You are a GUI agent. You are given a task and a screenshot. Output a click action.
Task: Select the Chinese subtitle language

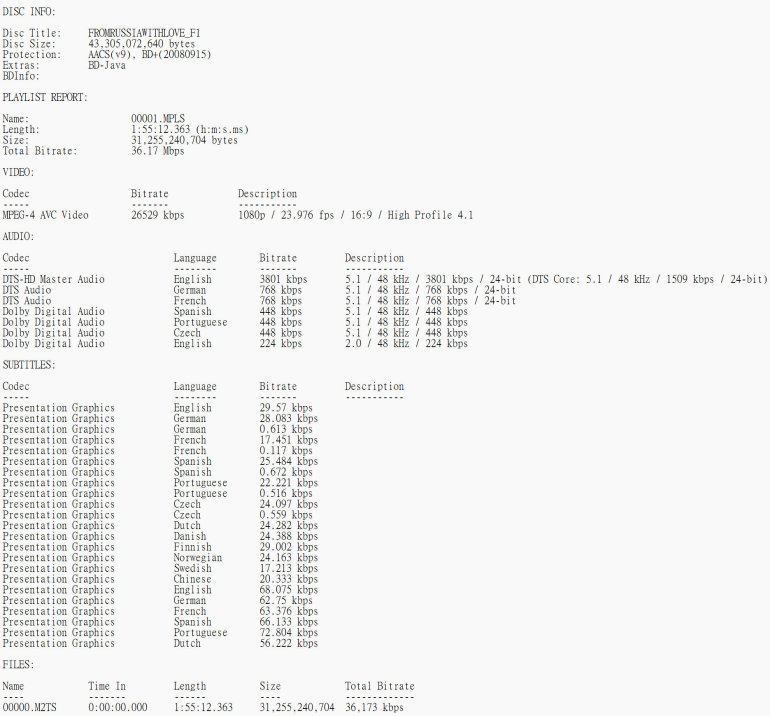pos(192,579)
